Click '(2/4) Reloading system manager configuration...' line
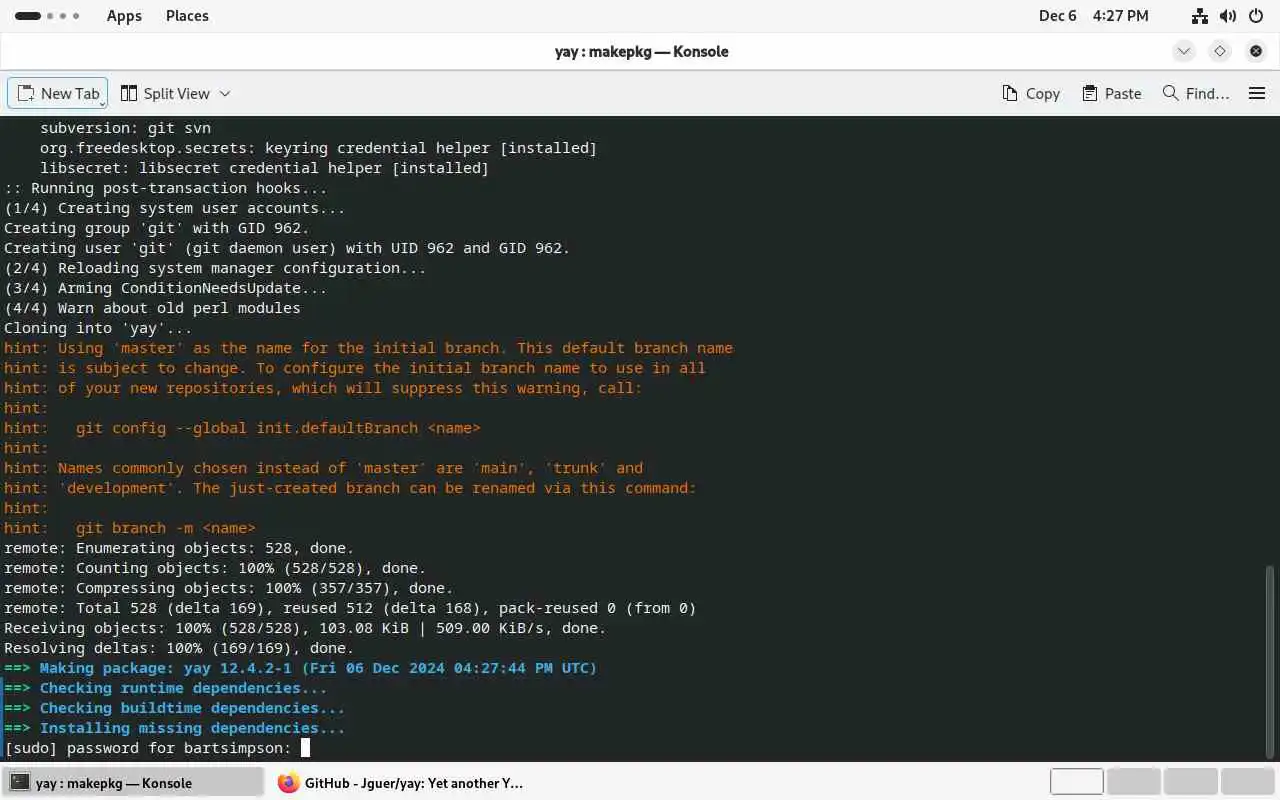Viewport: 1280px width, 800px height. [x=215, y=268]
